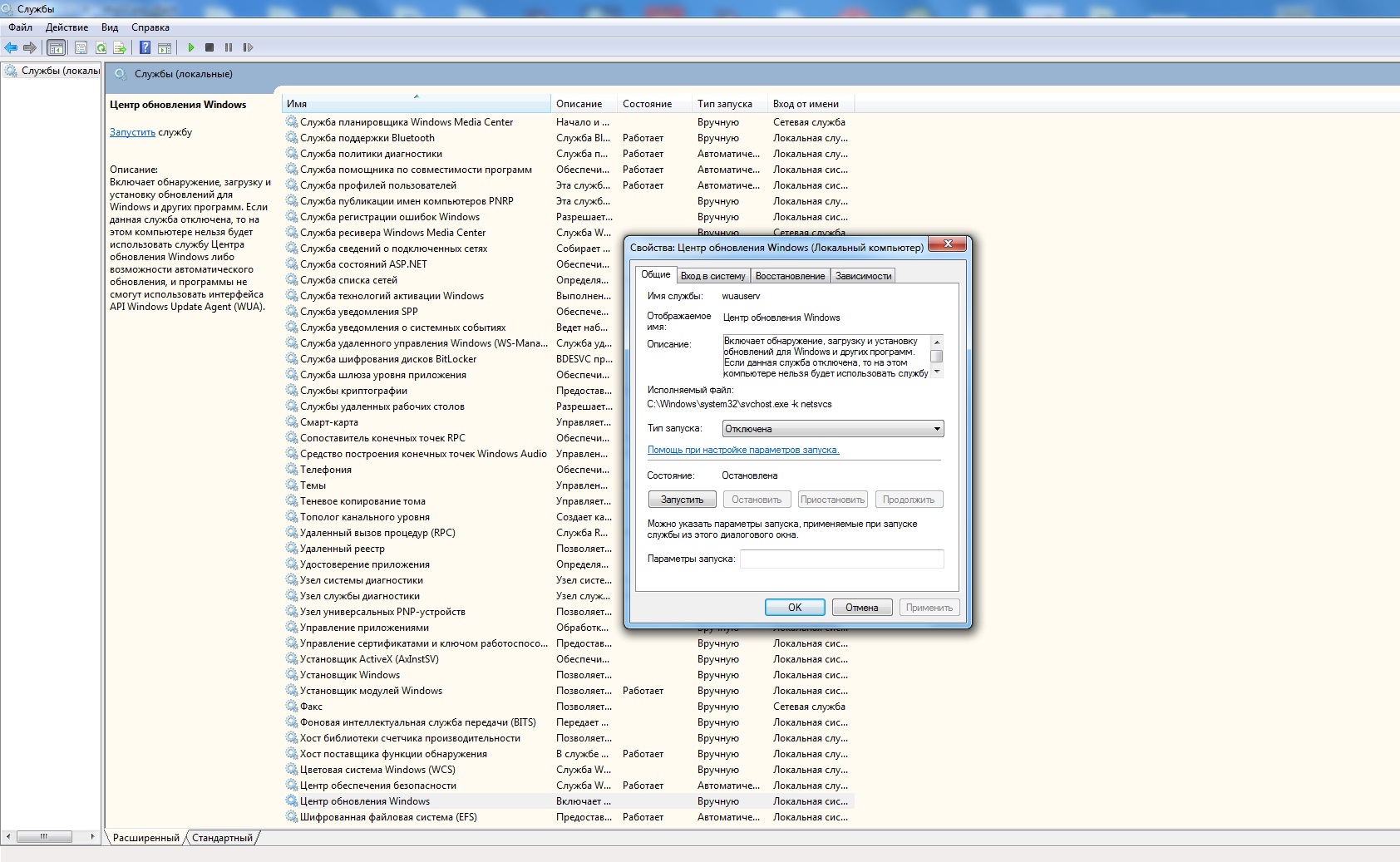Viewport: 1400px width, 862px height.
Task: Click the Запустить button in the properties dialog
Action: click(682, 500)
